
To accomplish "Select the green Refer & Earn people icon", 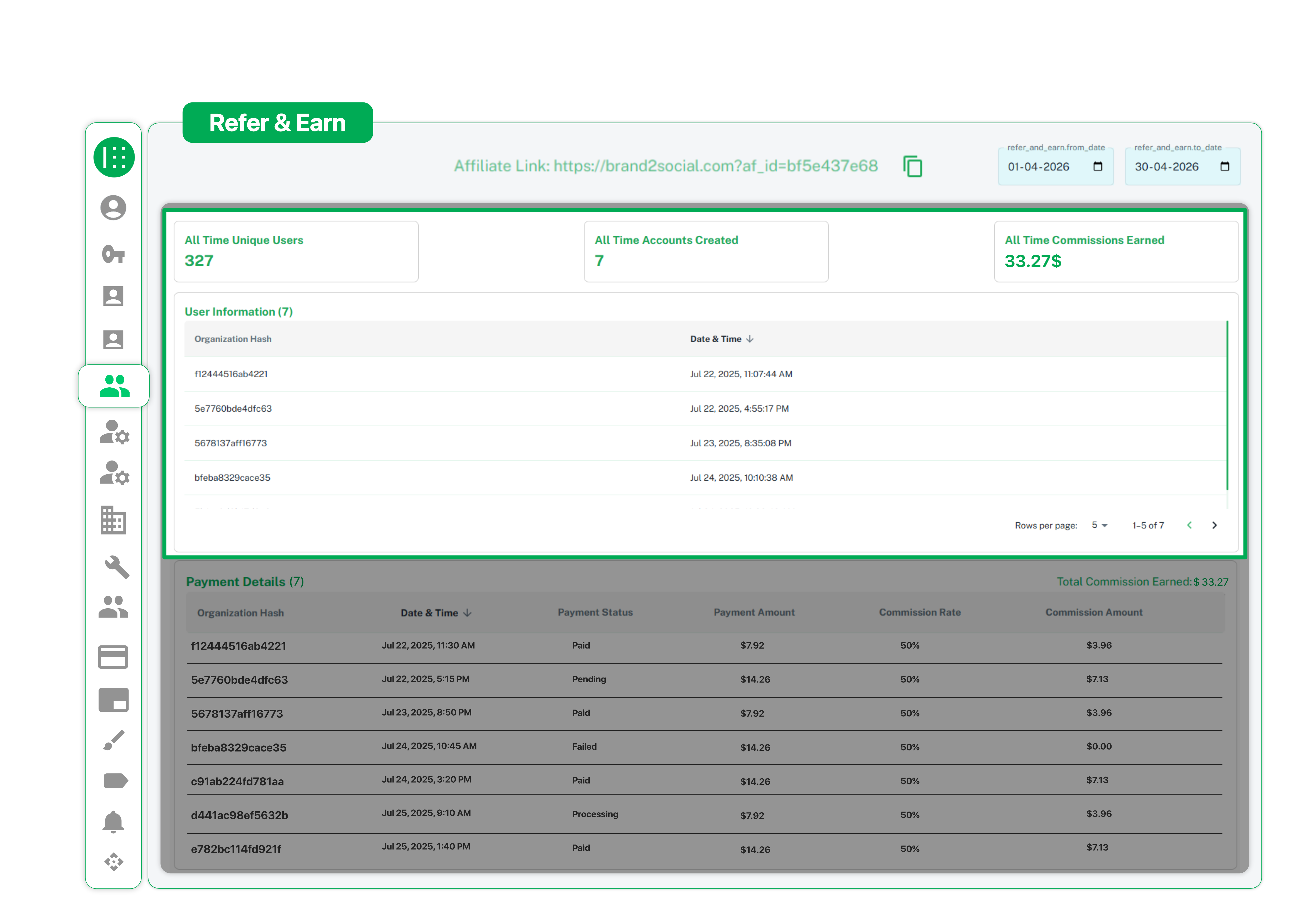I will click(114, 386).
